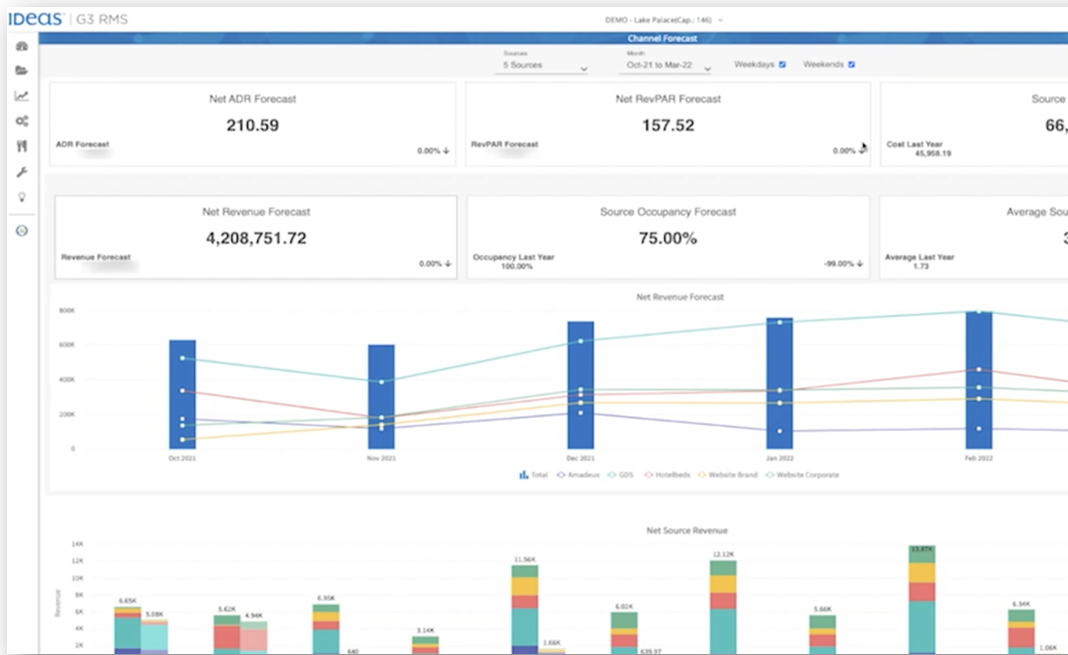This screenshot has height=655, width=1068.
Task: Click the Net Revenue Forecast value 4,208,751.72
Action: (256, 238)
